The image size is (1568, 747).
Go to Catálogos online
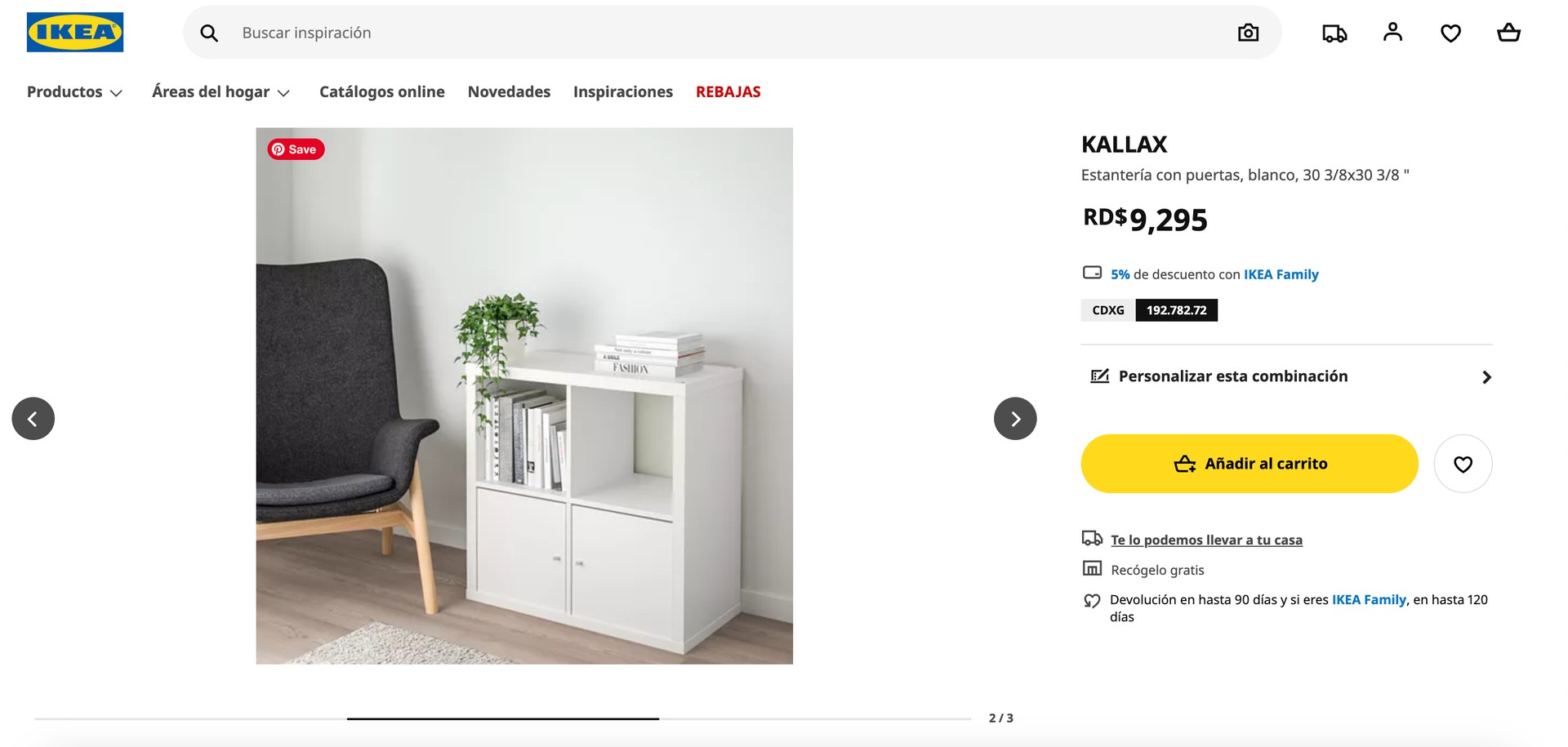382,92
